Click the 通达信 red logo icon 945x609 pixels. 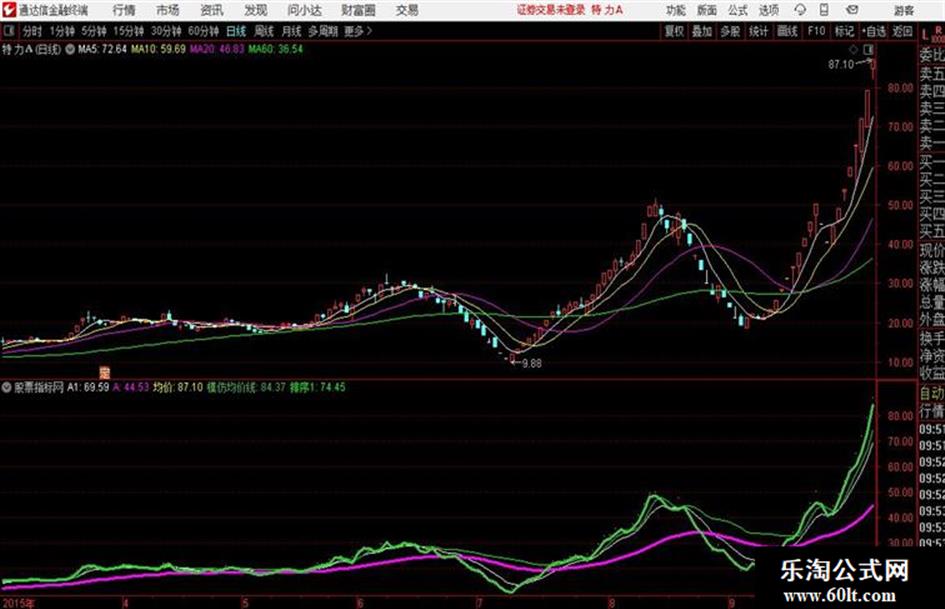[9, 10]
